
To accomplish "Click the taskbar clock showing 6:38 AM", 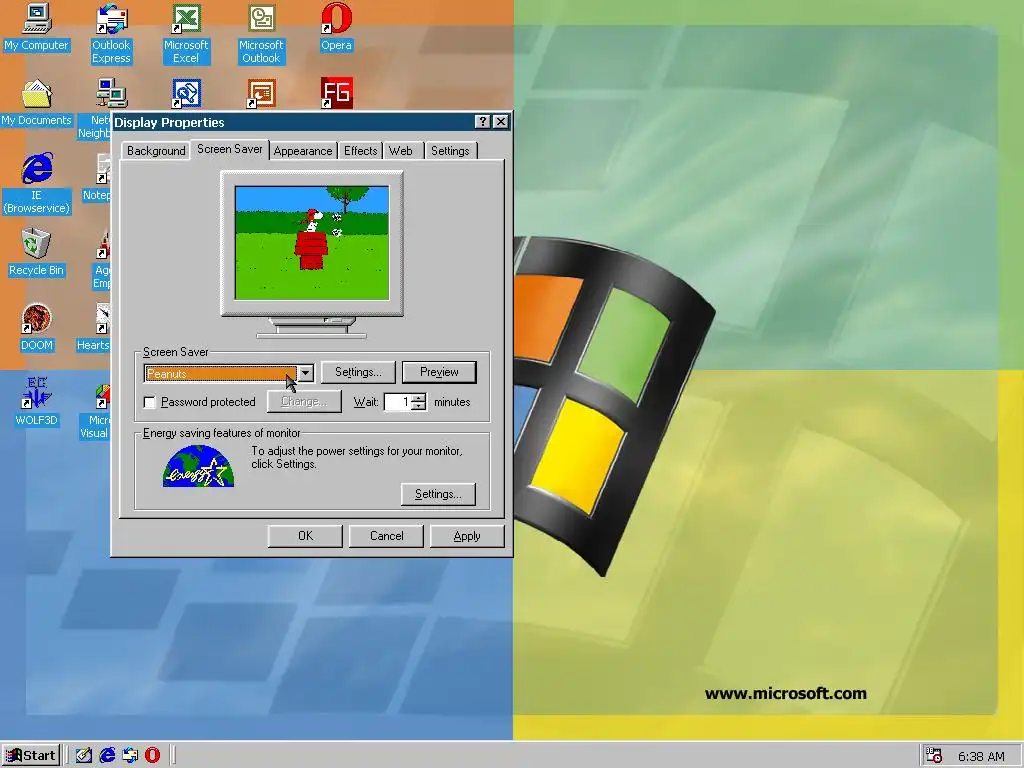I will 981,756.
